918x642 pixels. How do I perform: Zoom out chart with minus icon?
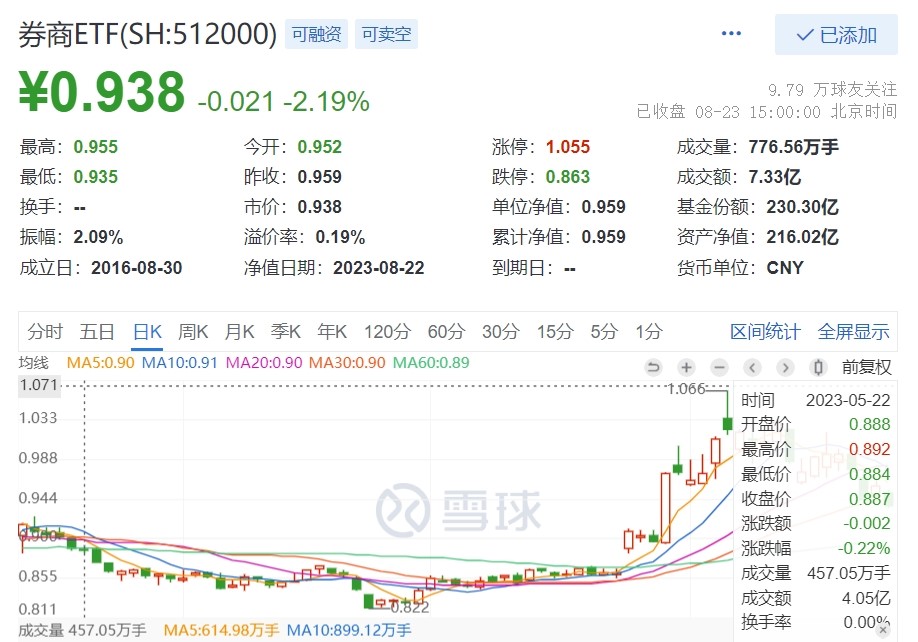(x=719, y=368)
